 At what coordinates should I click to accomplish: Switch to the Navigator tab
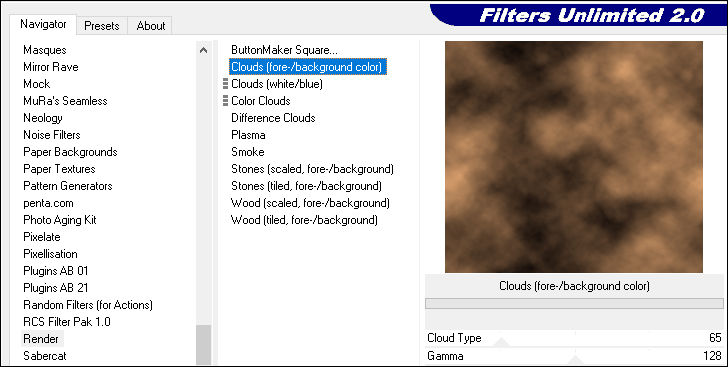point(43,24)
